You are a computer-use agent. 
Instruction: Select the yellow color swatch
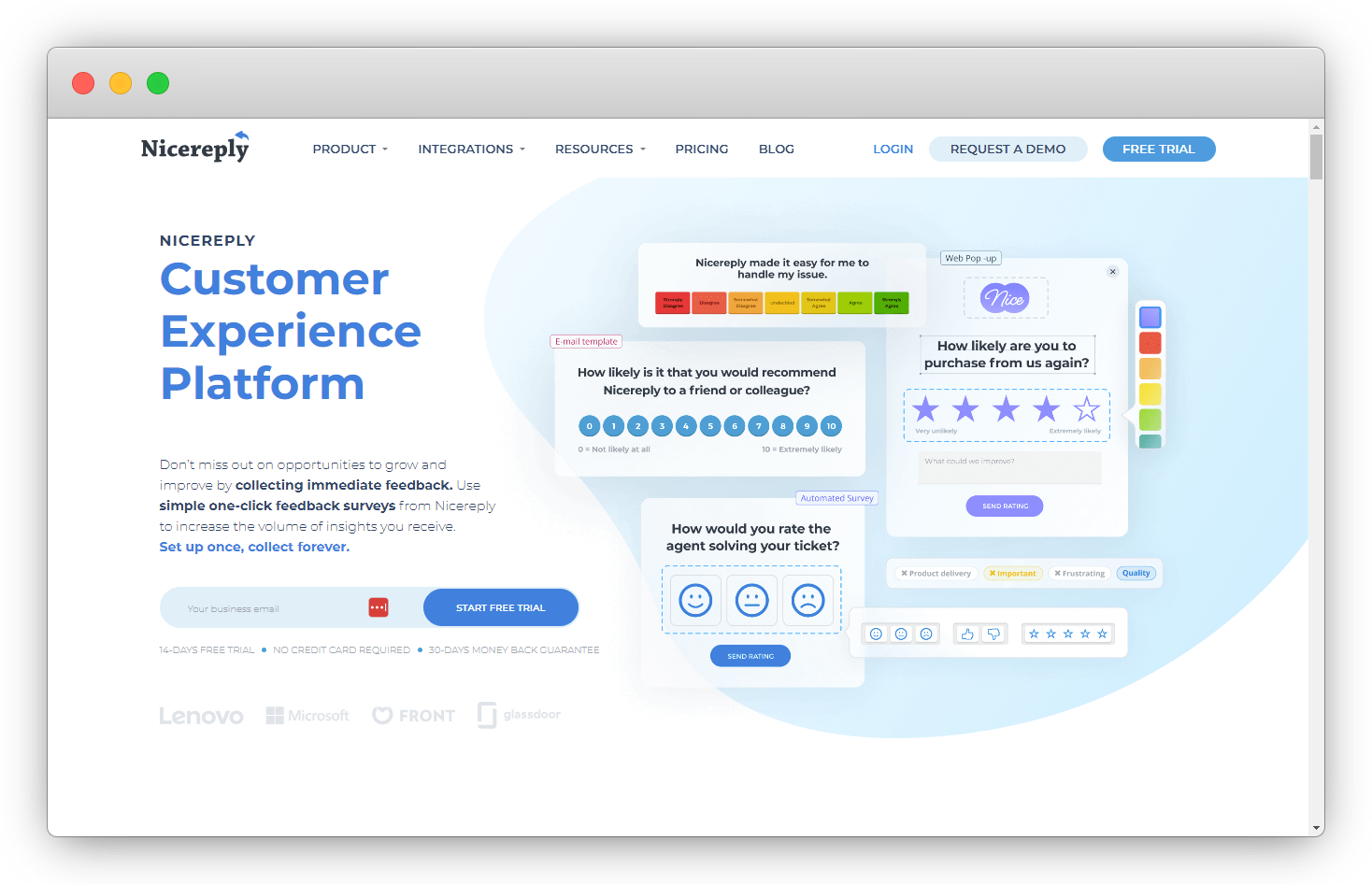tap(1150, 394)
